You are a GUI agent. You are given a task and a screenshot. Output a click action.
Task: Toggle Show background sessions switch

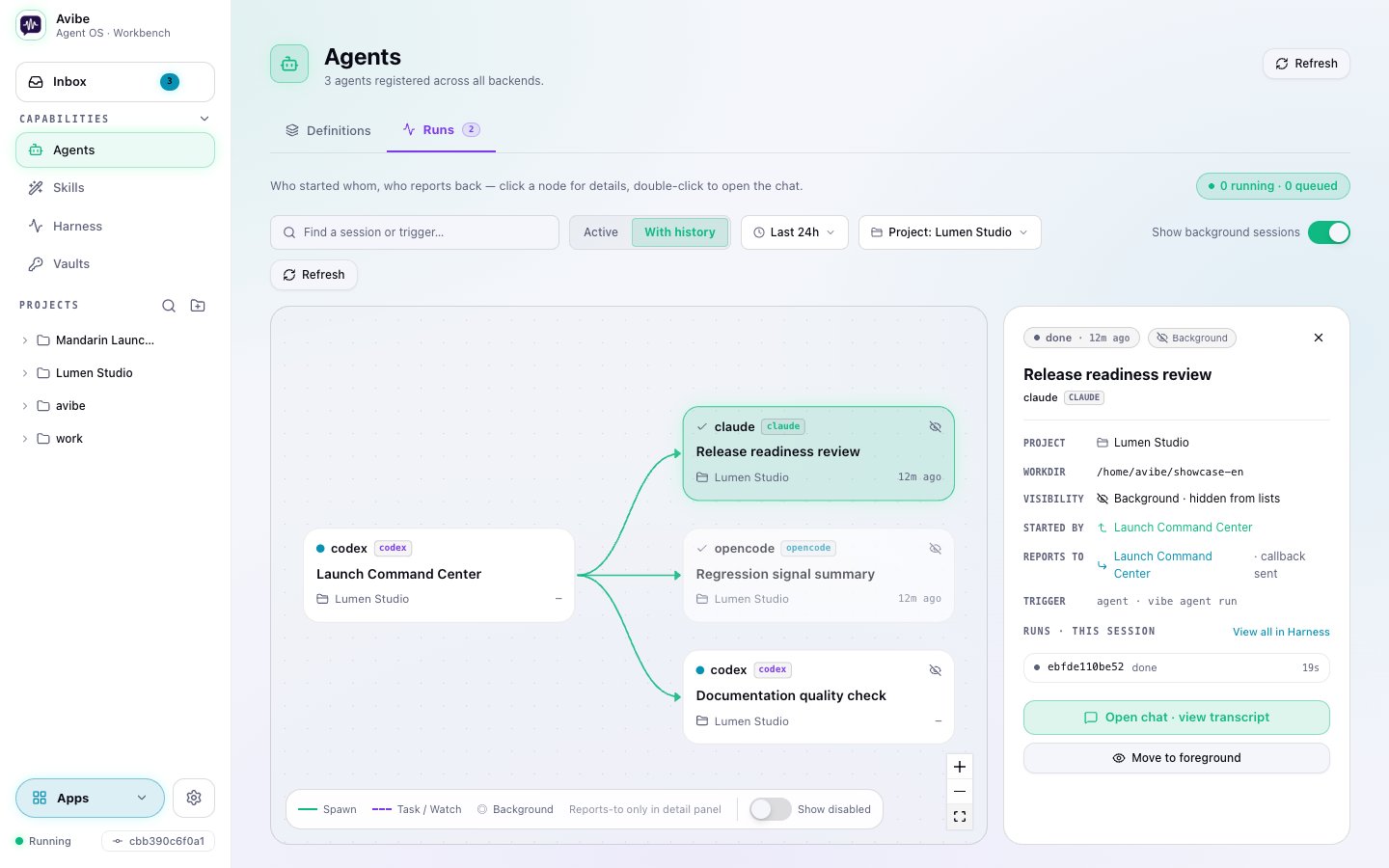[x=1328, y=232]
